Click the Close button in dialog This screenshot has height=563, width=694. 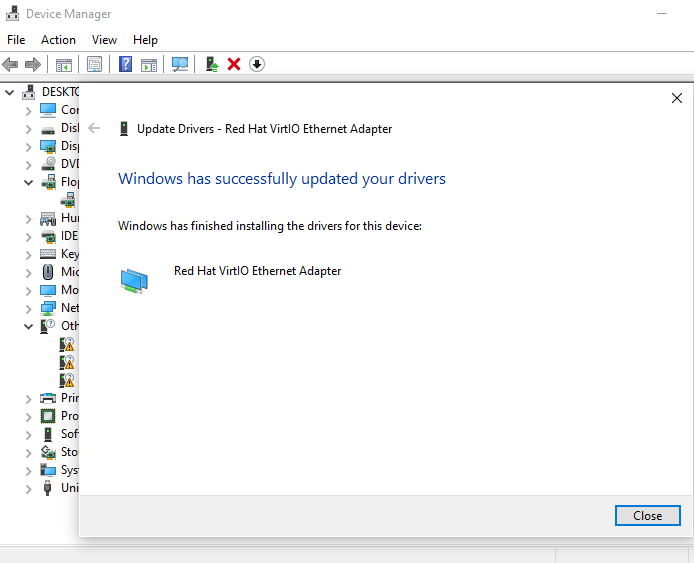coord(647,516)
